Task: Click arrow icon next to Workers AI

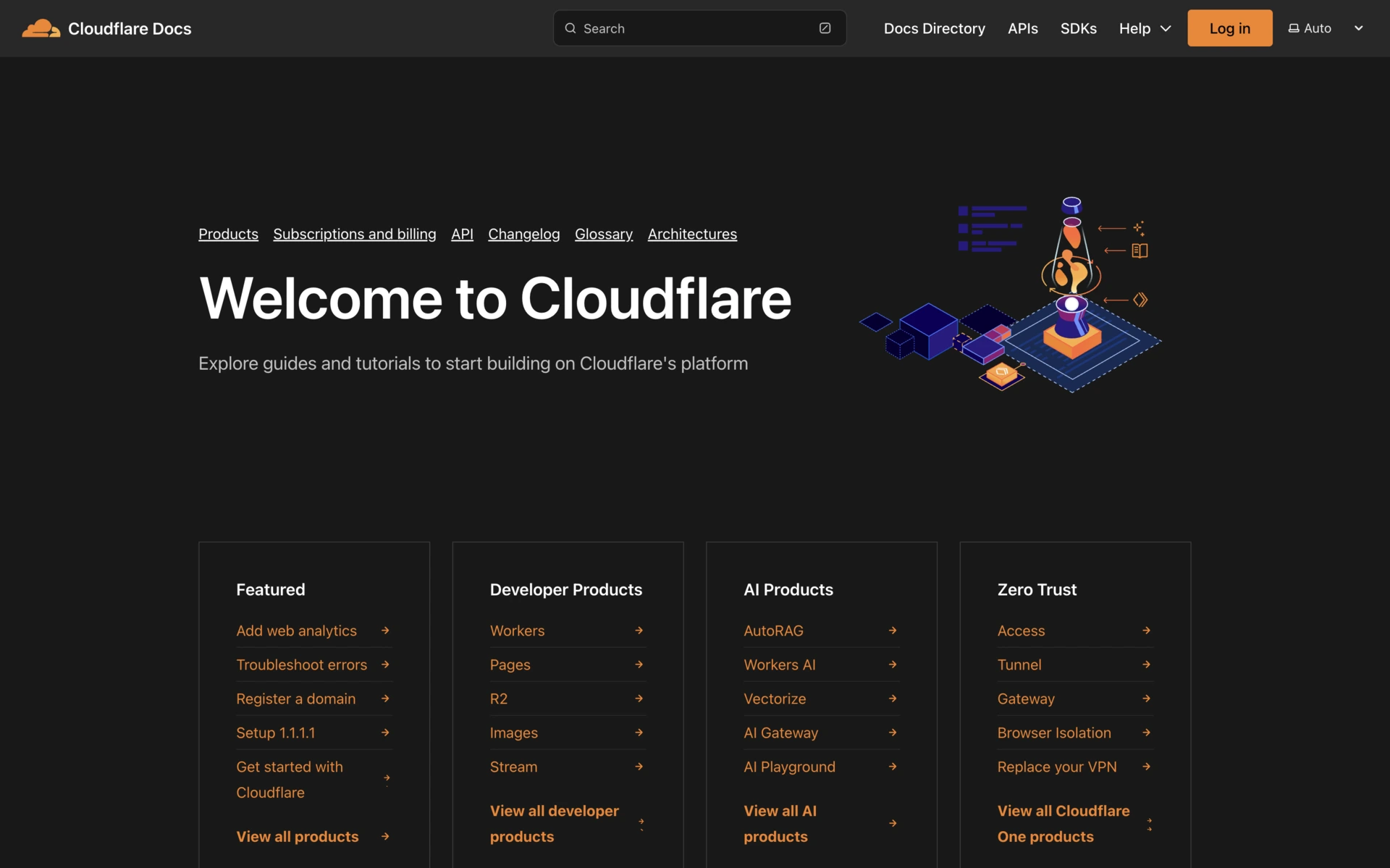Action: click(893, 665)
